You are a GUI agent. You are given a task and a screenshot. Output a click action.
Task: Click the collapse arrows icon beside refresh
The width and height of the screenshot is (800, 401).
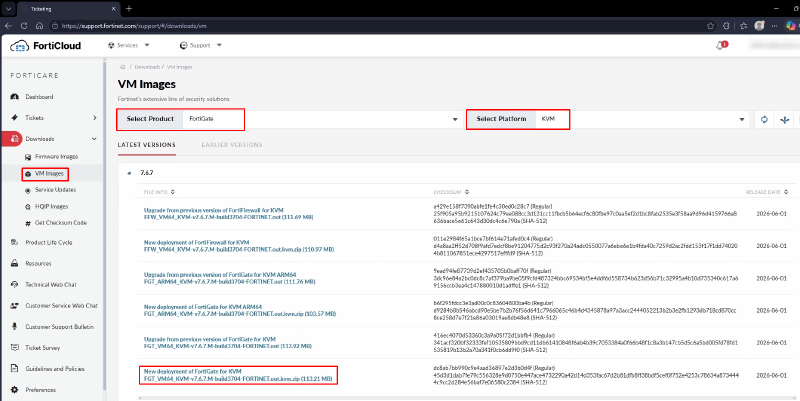point(784,119)
